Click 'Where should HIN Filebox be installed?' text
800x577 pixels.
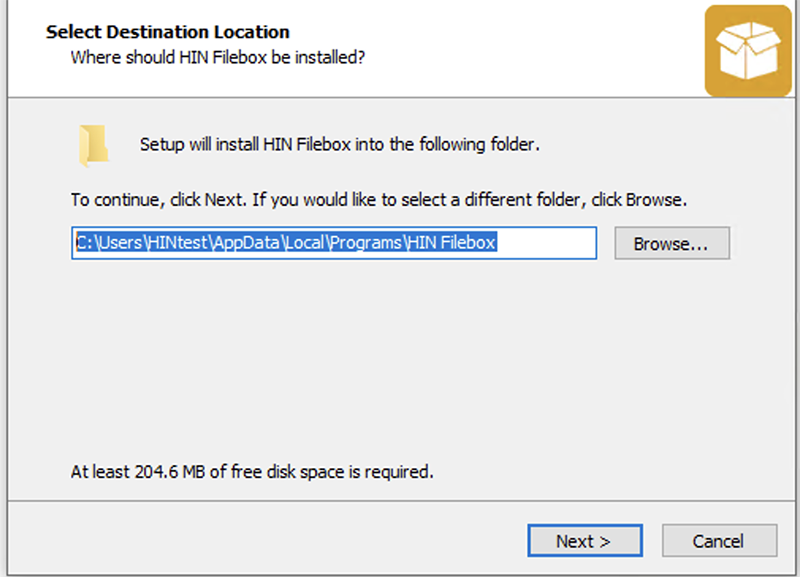218,57
